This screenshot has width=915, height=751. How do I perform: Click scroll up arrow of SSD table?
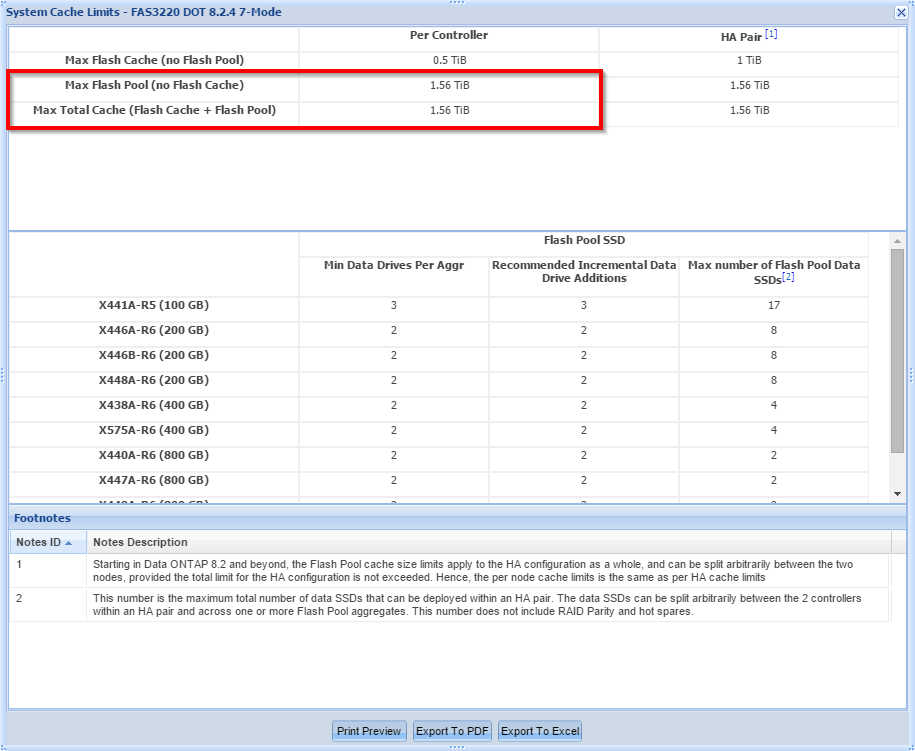coord(897,241)
